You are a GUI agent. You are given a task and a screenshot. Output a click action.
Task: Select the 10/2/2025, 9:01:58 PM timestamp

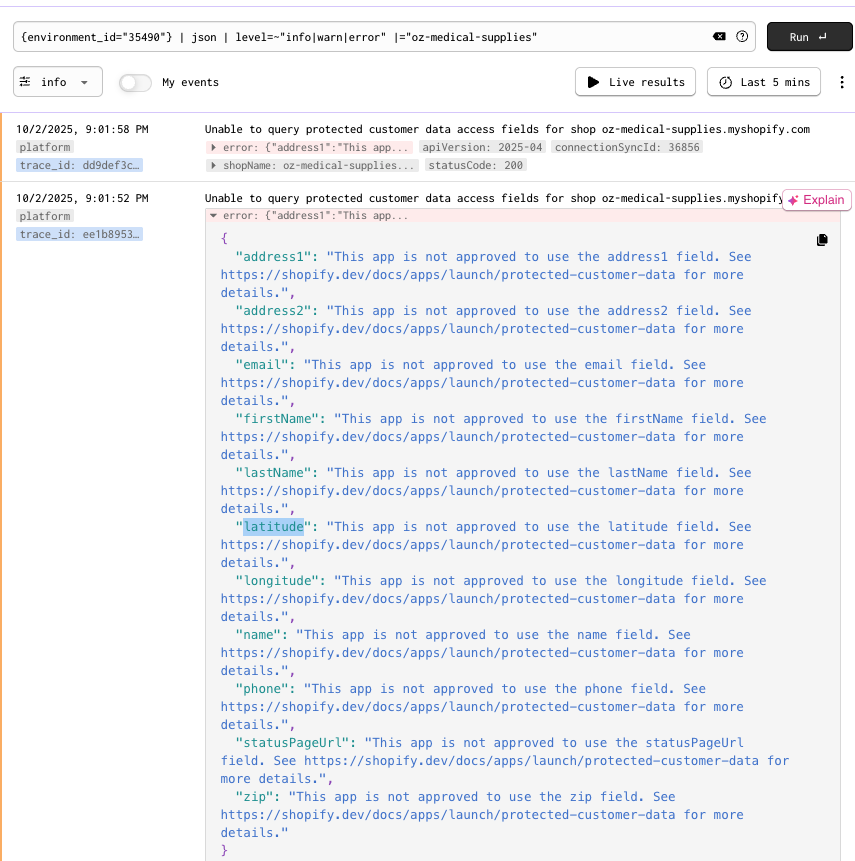[x=82, y=129]
